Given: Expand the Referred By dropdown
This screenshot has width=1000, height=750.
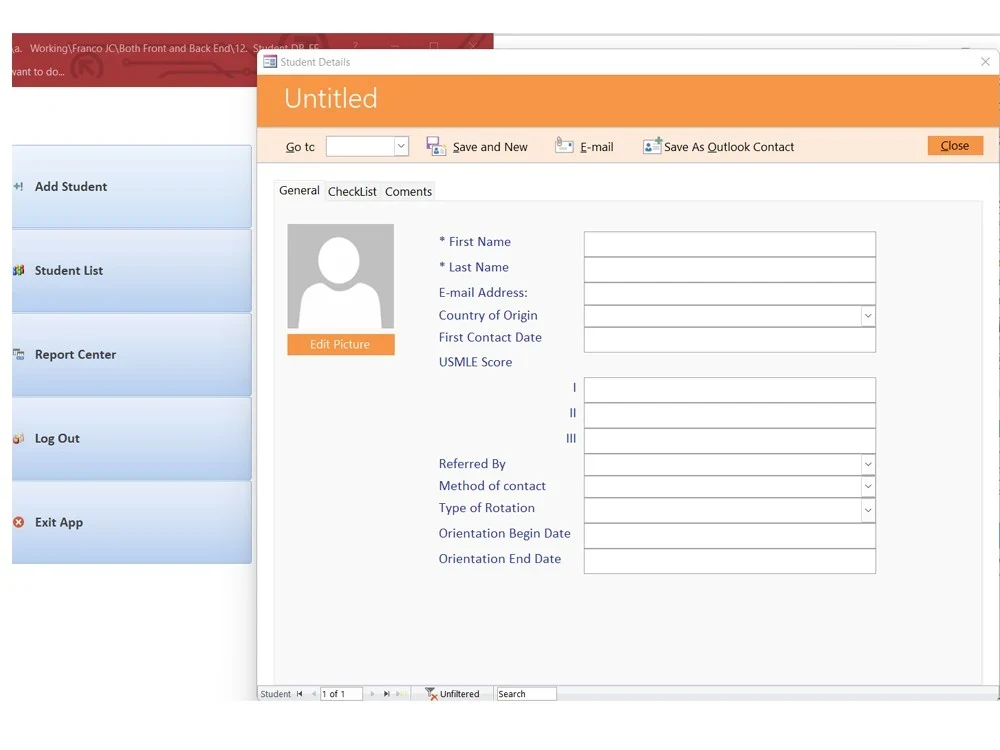Looking at the screenshot, I should point(868,464).
